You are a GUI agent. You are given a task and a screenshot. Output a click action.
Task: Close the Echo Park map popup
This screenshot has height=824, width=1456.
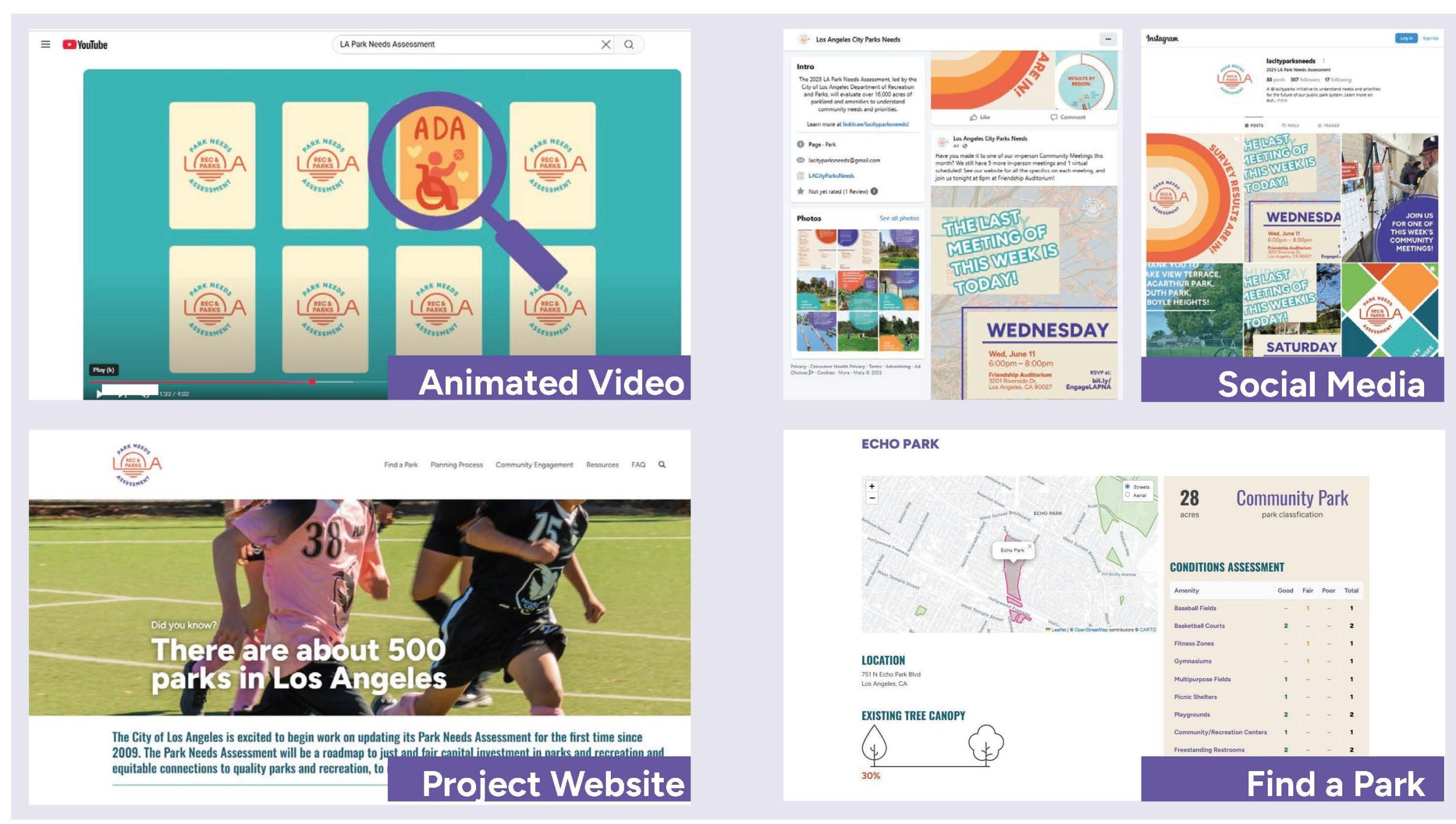click(1029, 546)
